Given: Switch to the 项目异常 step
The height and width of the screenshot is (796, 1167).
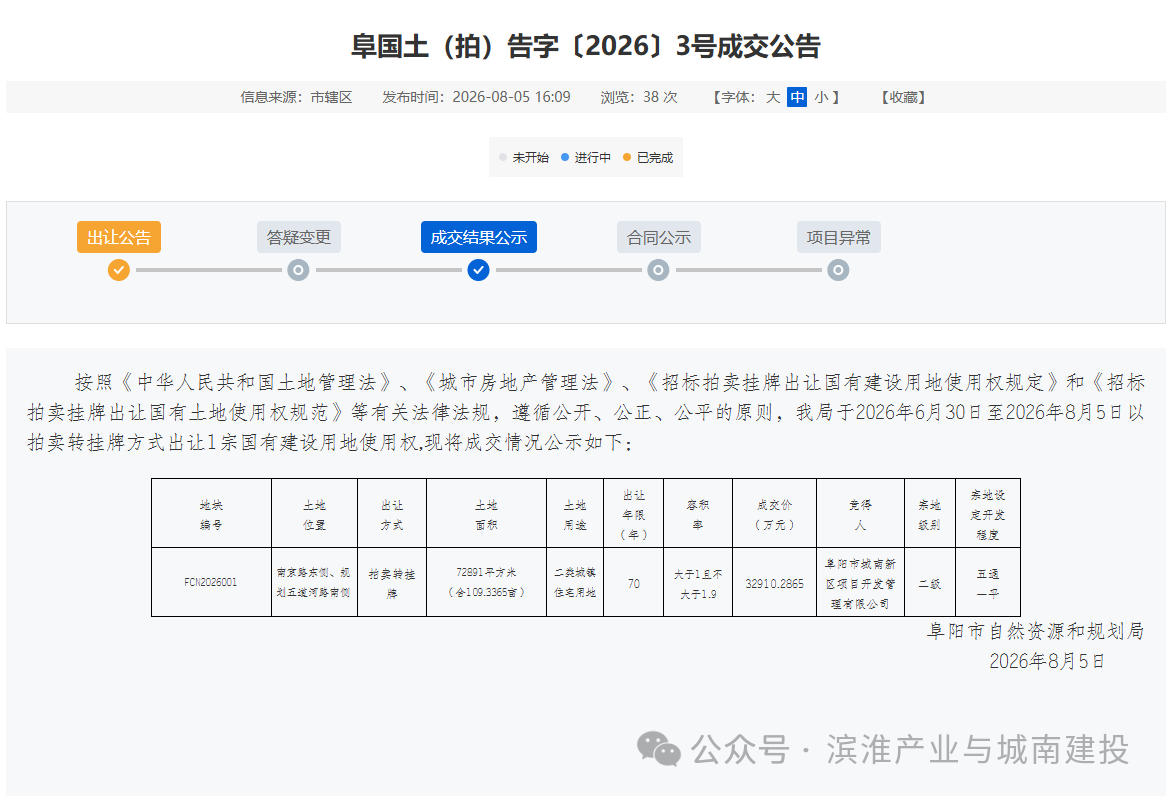Looking at the screenshot, I should tap(839, 237).
